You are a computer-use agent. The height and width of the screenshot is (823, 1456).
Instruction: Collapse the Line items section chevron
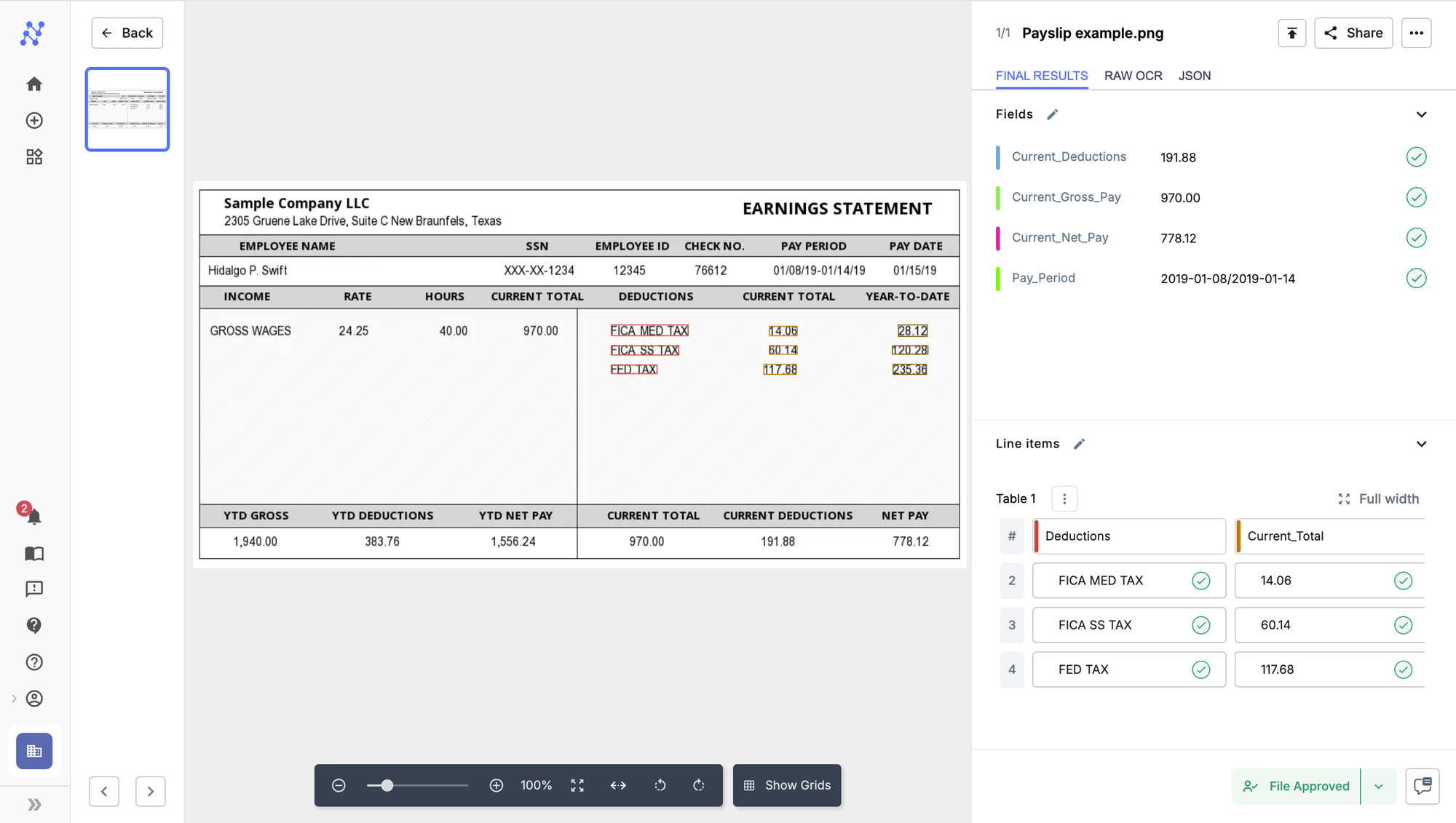(1421, 444)
